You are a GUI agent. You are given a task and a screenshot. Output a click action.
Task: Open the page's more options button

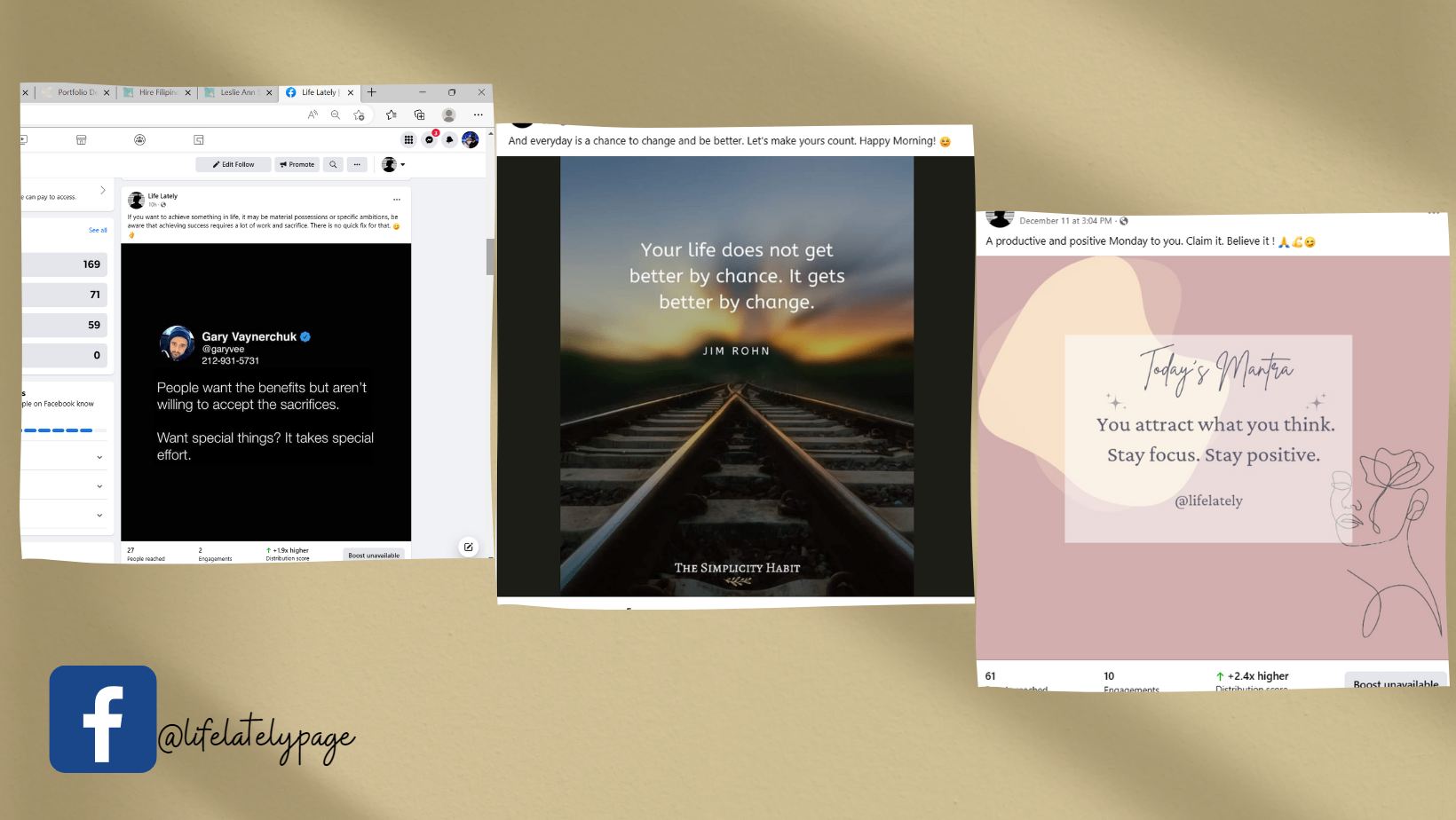tap(357, 164)
